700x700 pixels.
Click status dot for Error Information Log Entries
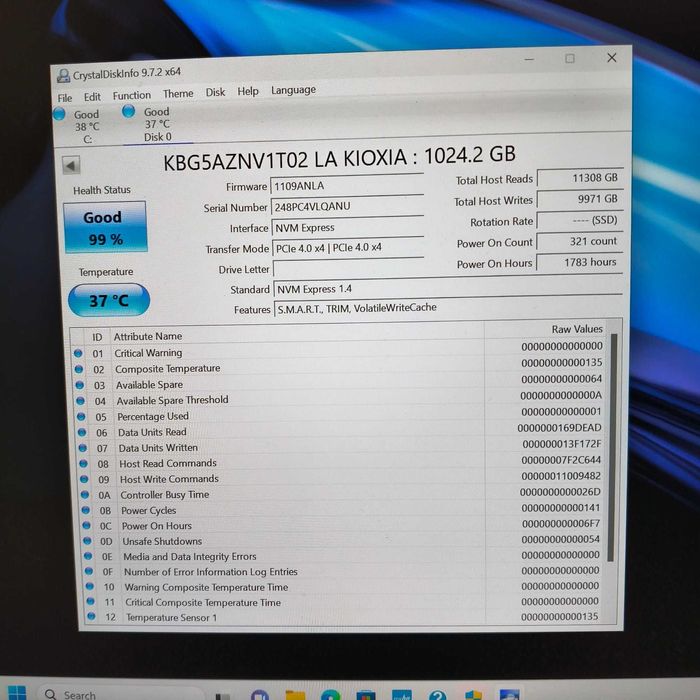(x=89, y=571)
